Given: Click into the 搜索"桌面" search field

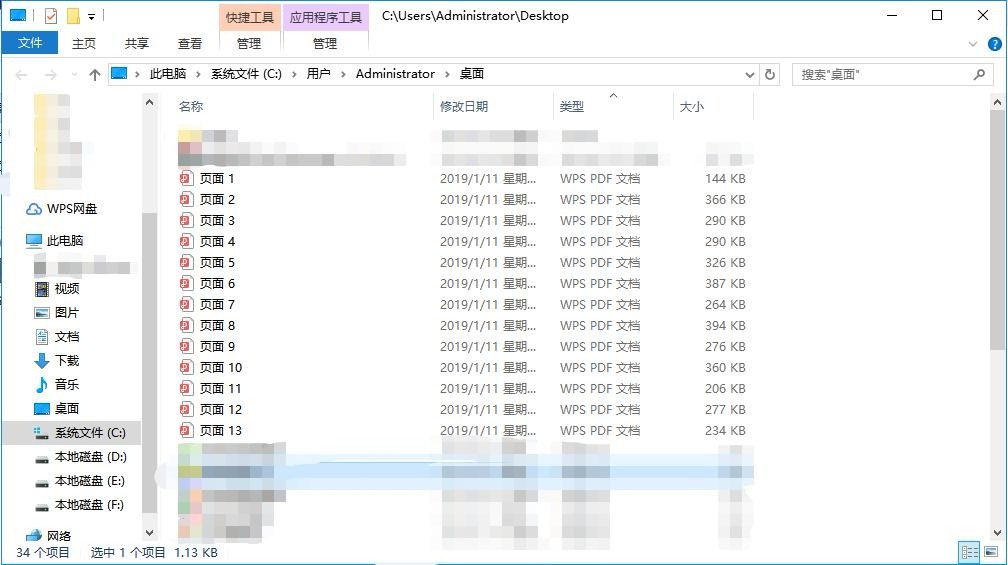Looking at the screenshot, I should (880, 74).
